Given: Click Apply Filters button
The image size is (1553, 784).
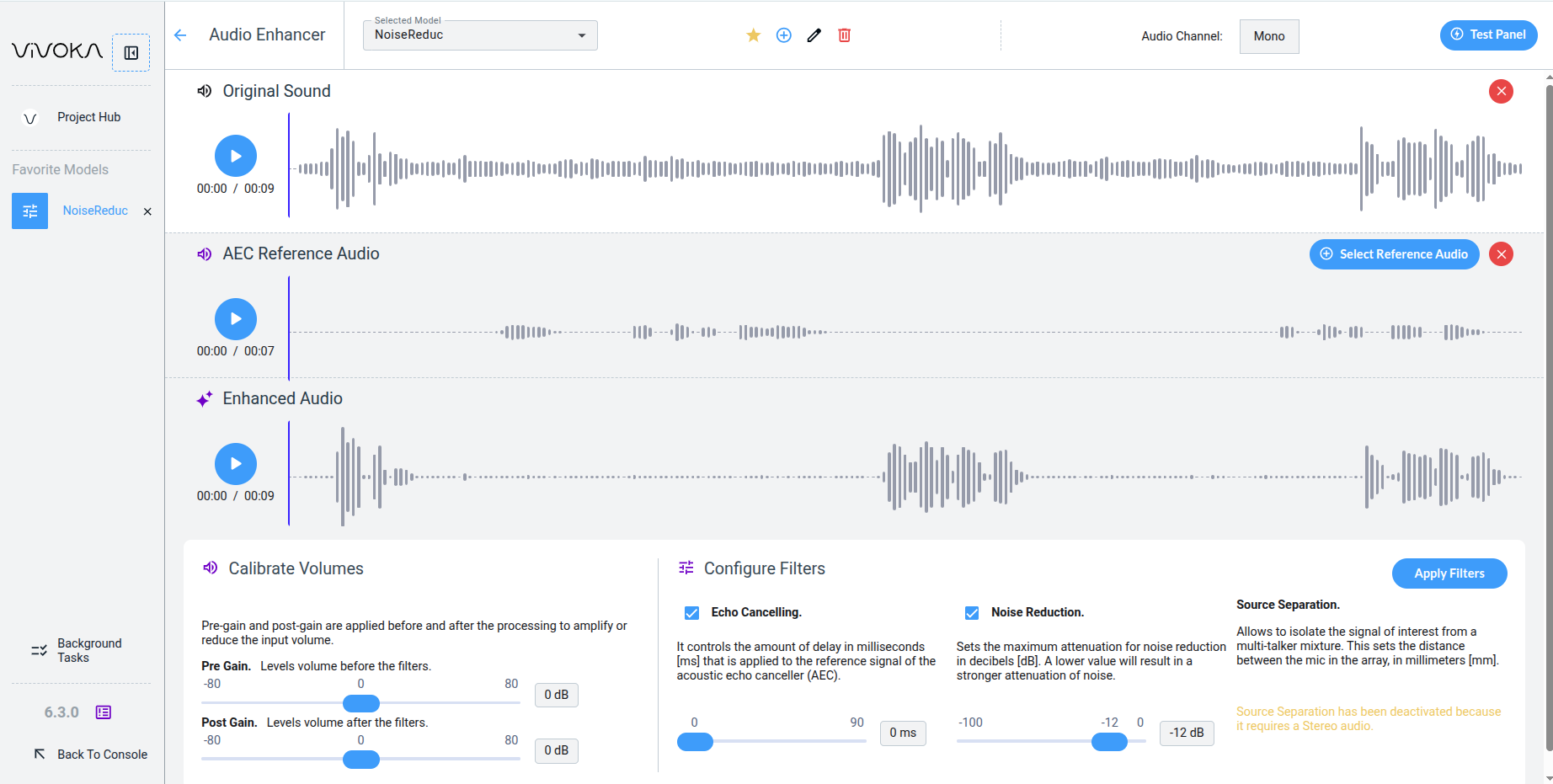Looking at the screenshot, I should point(1449,573).
